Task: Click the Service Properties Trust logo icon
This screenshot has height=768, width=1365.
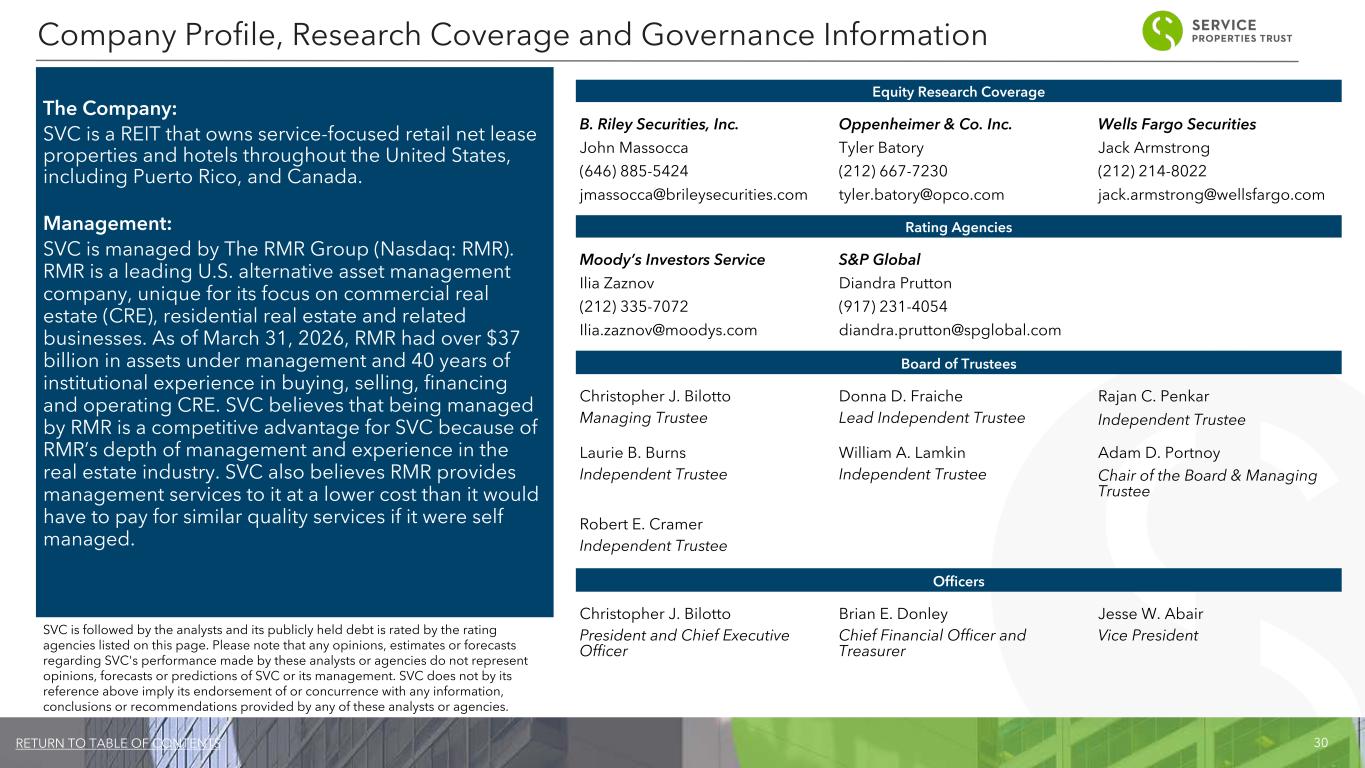Action: [x=1164, y=31]
